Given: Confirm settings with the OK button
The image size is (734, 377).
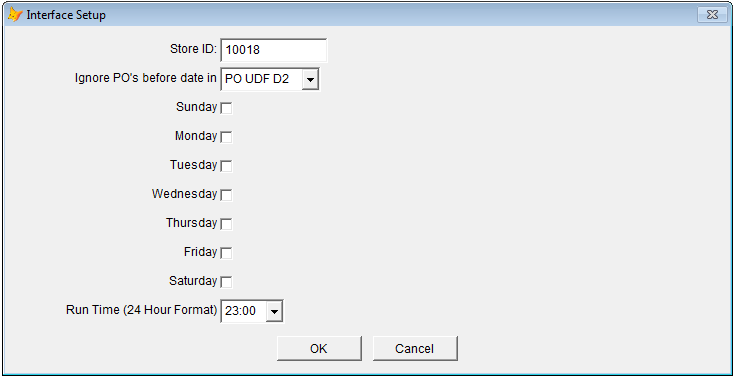Looking at the screenshot, I should 319,348.
